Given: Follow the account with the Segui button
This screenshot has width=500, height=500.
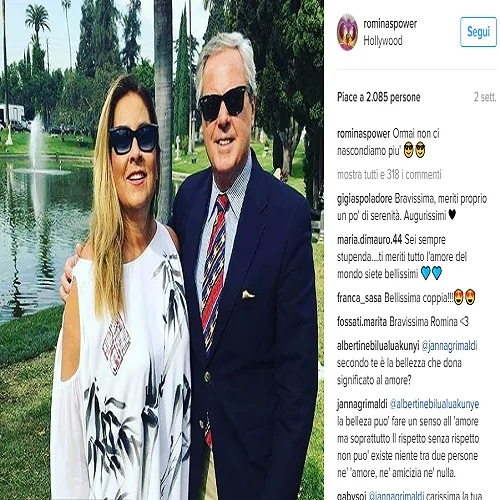Looking at the screenshot, I should (x=478, y=32).
